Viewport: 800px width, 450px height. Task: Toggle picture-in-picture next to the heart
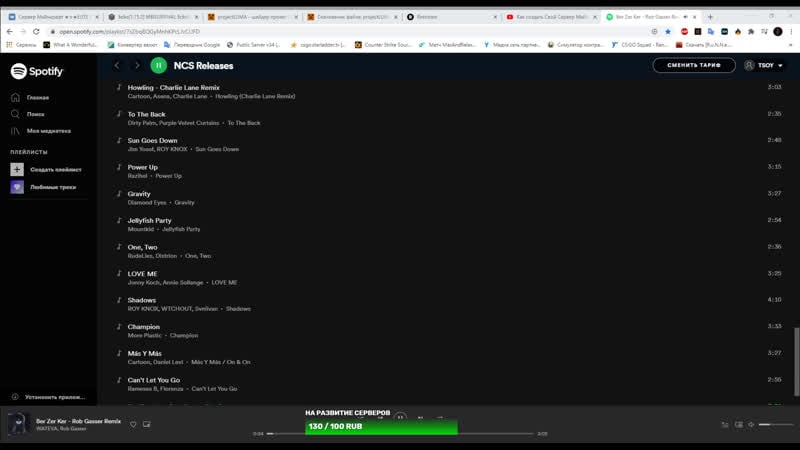tap(146, 424)
